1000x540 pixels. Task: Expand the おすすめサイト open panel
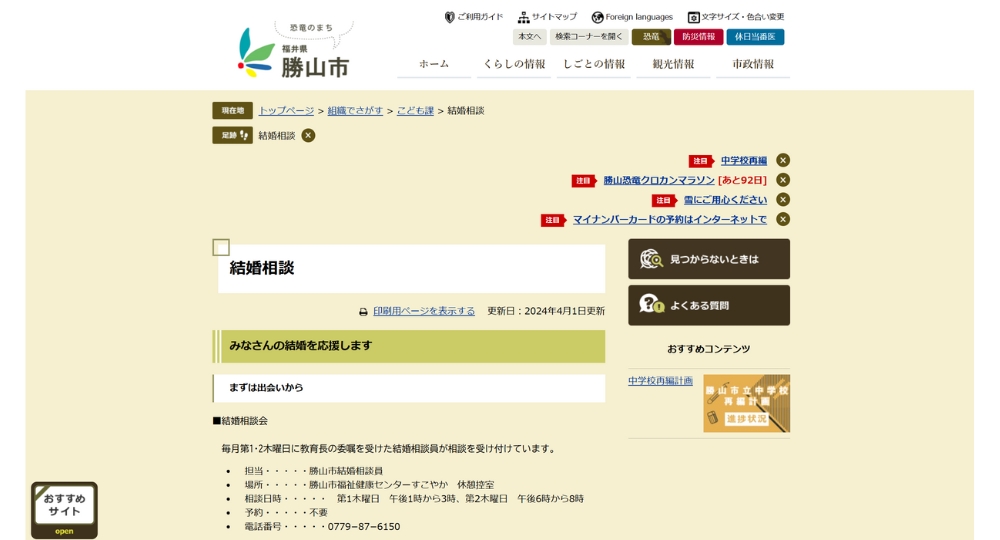point(64,510)
